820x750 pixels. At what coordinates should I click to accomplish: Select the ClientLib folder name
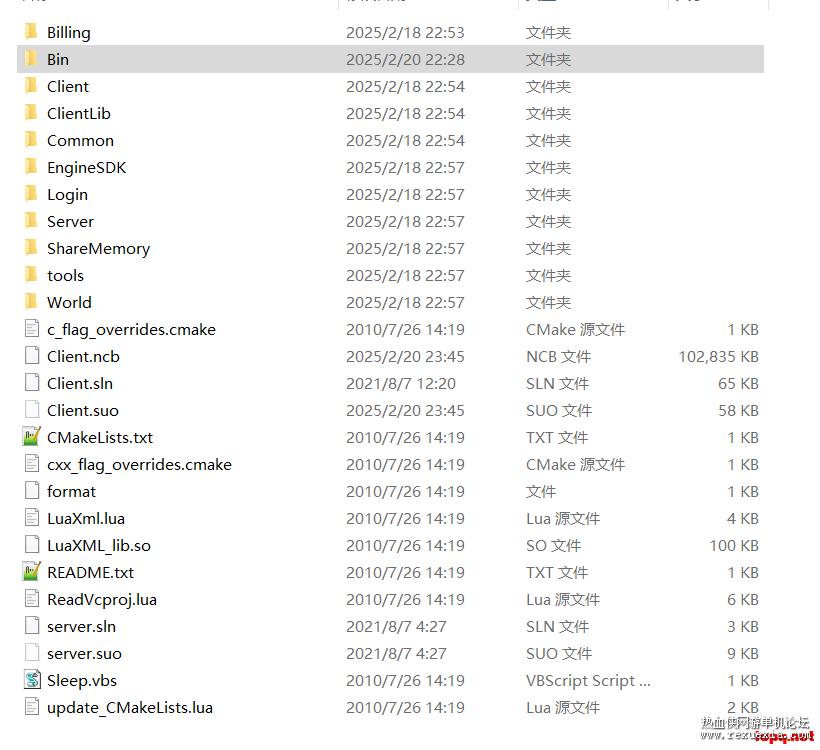[x=79, y=113]
